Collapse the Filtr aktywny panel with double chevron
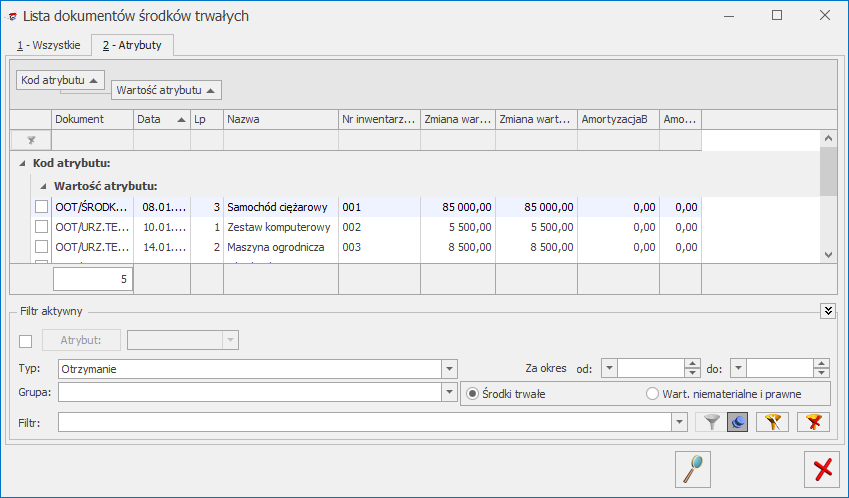The height and width of the screenshot is (498, 849). click(827, 311)
